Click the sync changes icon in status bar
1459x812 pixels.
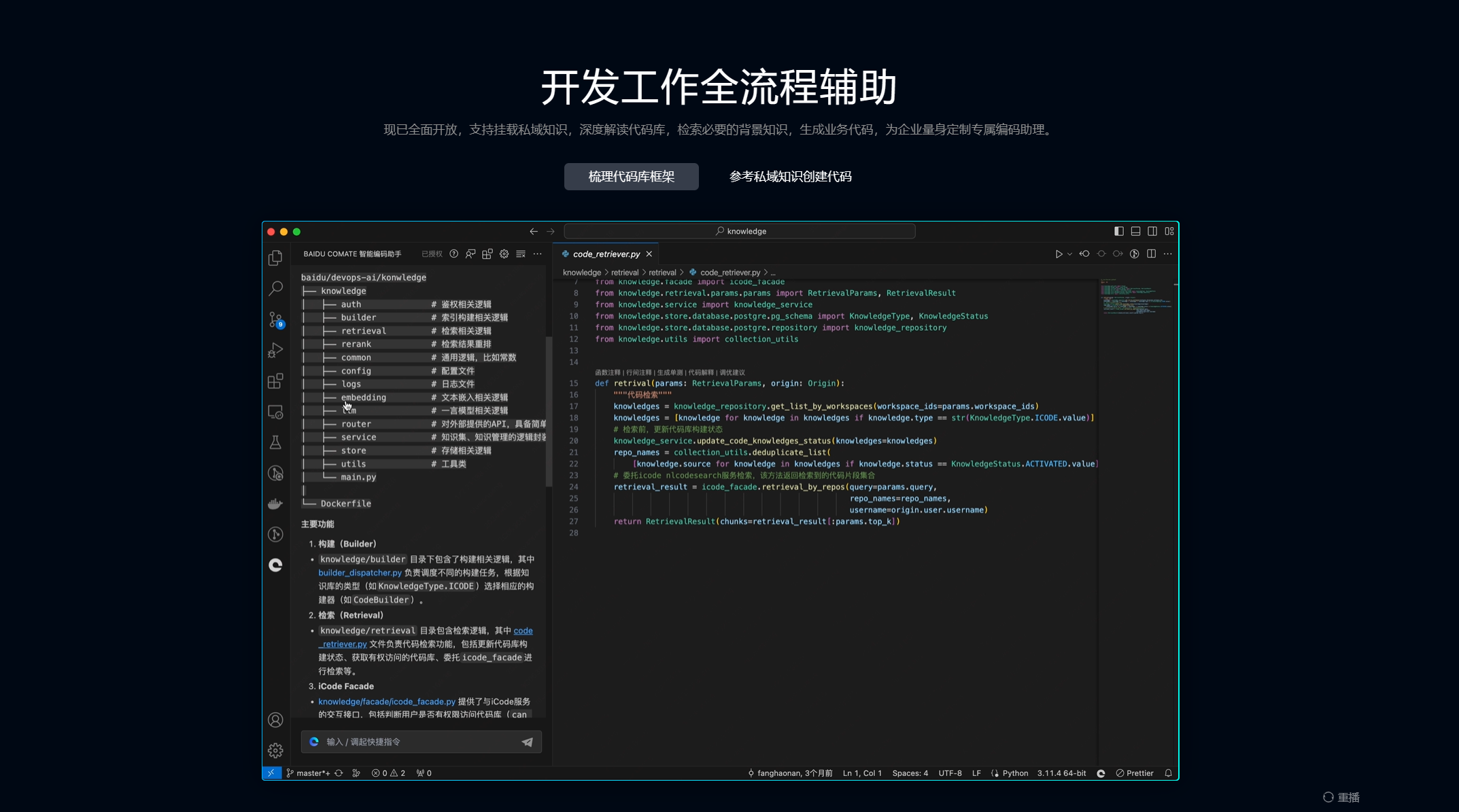339,773
